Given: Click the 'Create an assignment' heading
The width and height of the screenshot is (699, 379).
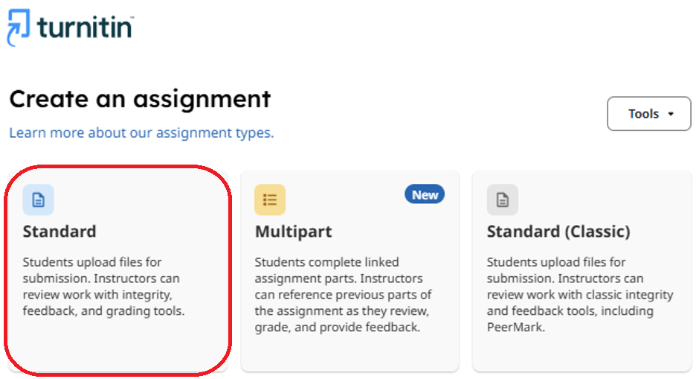Looking at the screenshot, I should [x=140, y=99].
